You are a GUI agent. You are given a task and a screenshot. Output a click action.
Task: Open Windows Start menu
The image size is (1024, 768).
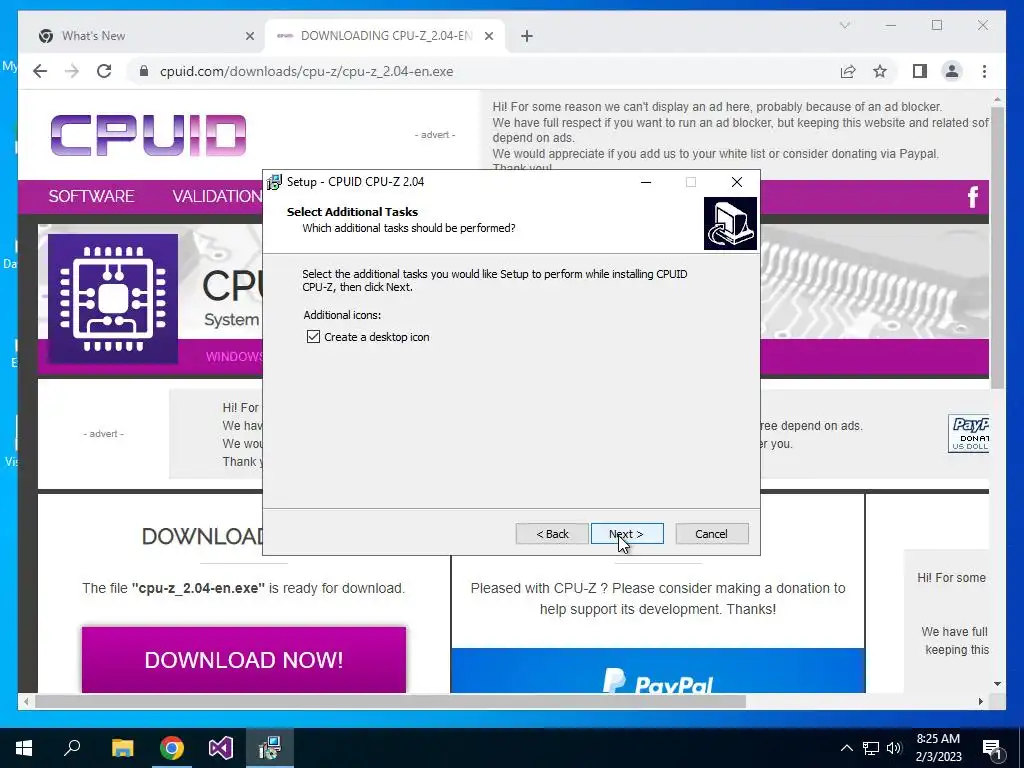[24, 748]
